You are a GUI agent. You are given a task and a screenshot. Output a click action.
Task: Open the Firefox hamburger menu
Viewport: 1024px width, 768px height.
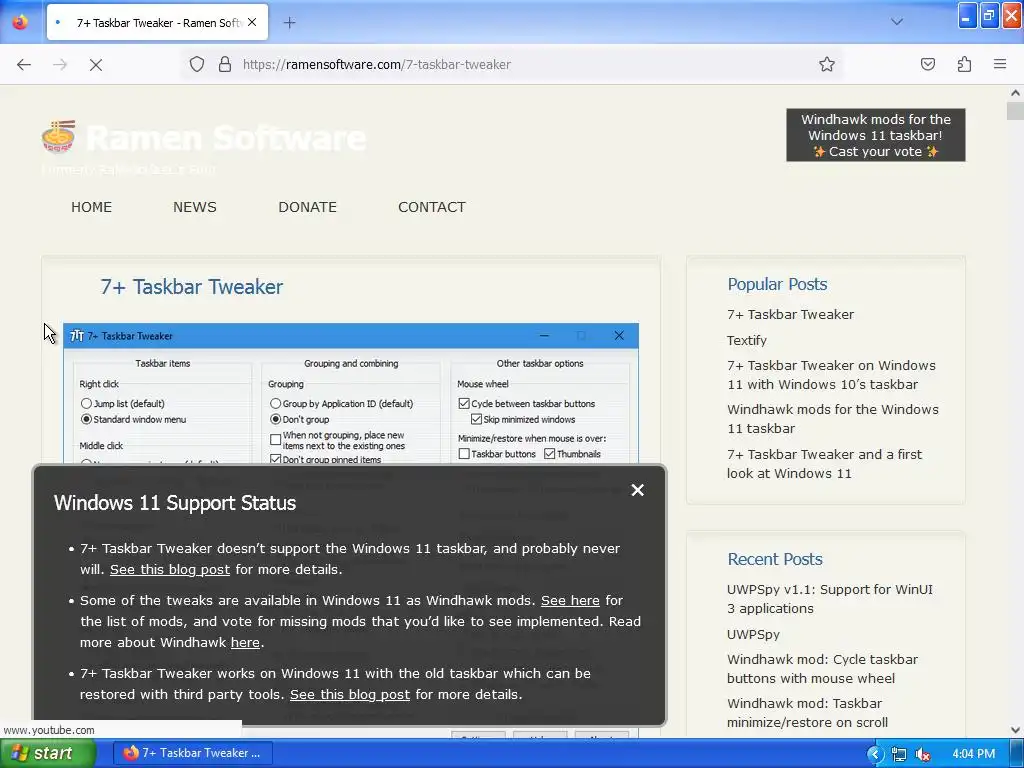coord(1000,64)
